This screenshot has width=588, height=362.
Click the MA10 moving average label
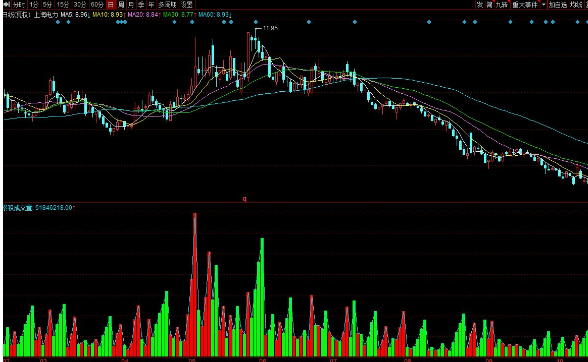[108, 15]
